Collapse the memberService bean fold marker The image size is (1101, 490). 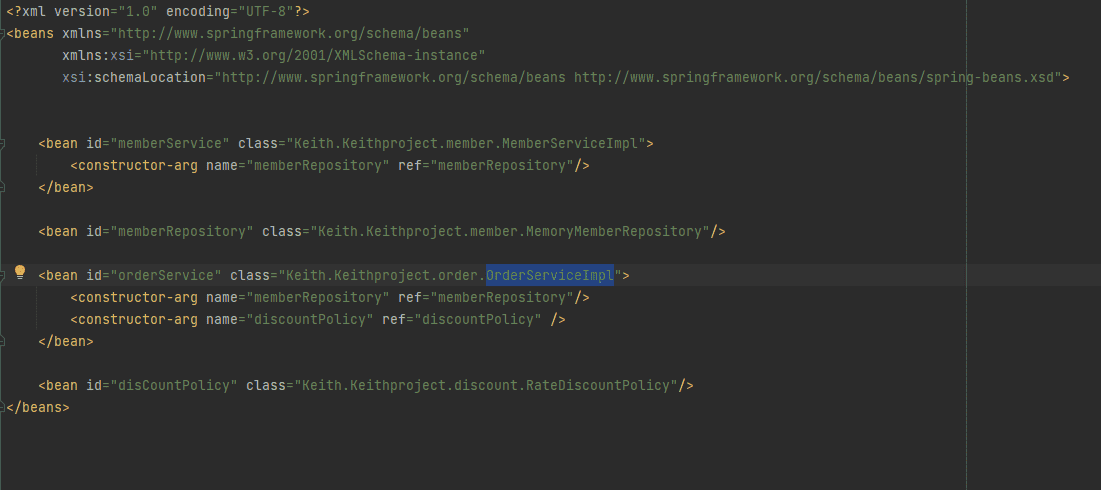click(x=3, y=144)
